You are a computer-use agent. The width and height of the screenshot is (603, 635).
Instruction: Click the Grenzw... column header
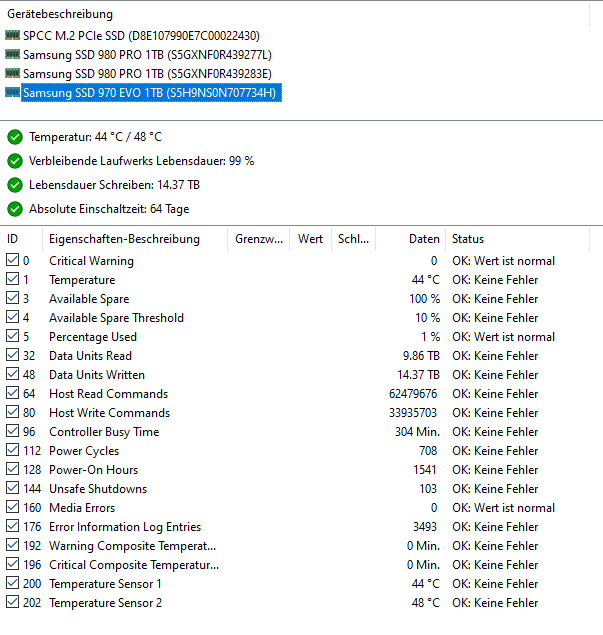(259, 239)
